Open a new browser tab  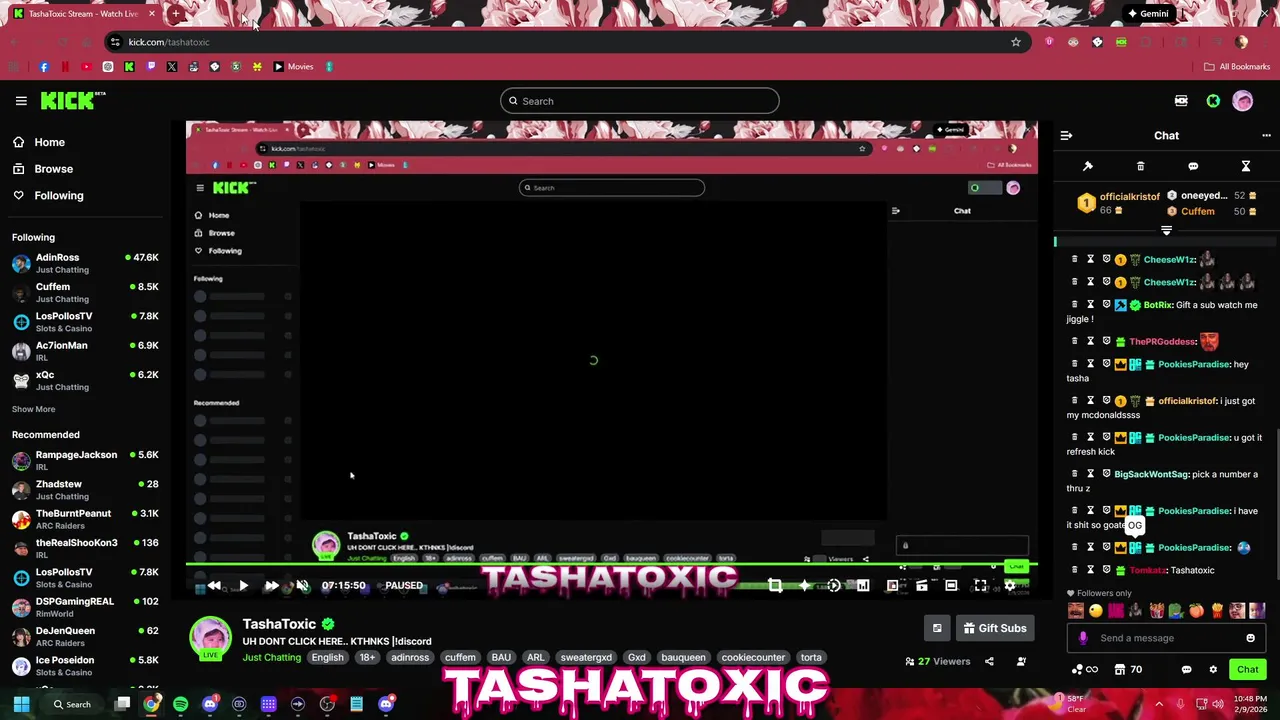[175, 14]
